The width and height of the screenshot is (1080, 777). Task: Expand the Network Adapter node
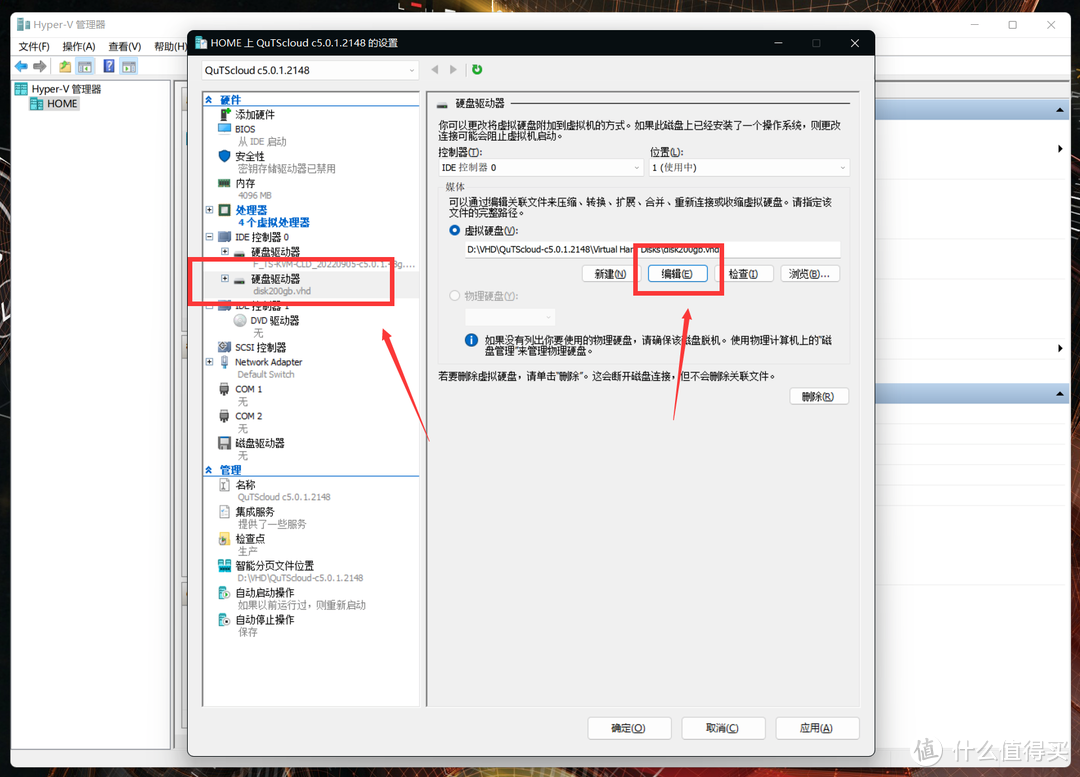click(209, 362)
